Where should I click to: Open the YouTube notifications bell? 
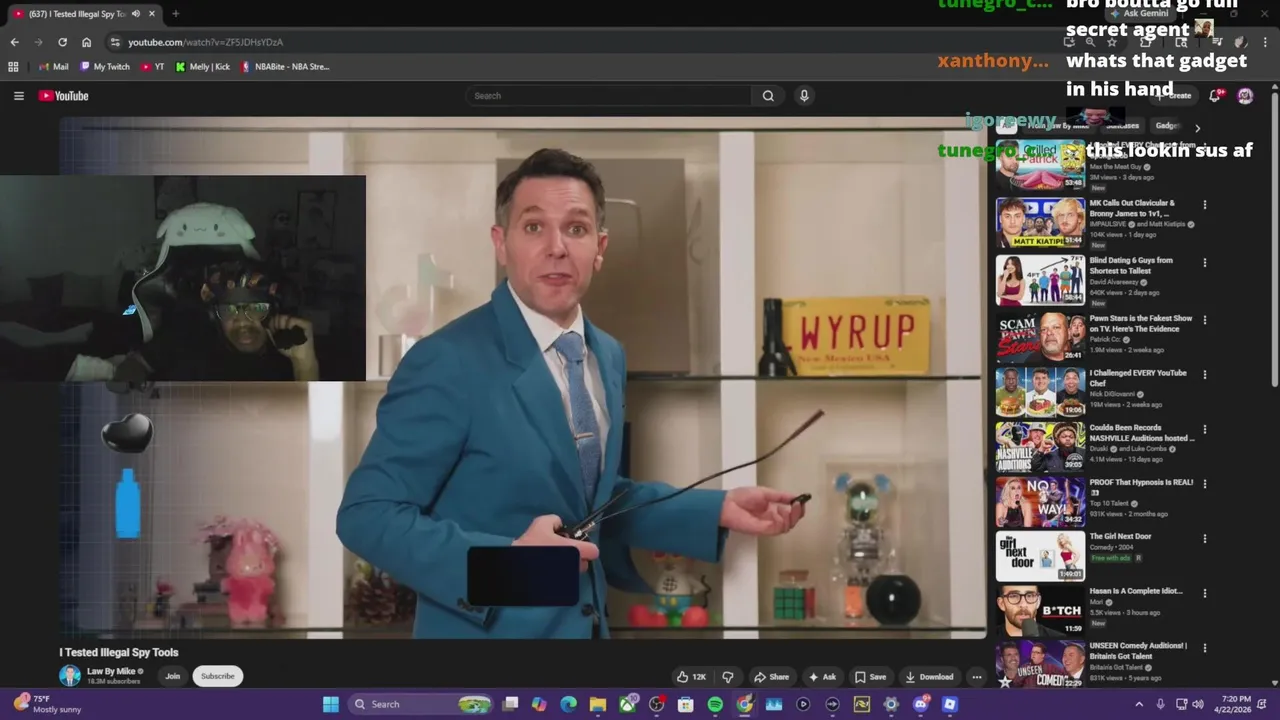[1215, 96]
